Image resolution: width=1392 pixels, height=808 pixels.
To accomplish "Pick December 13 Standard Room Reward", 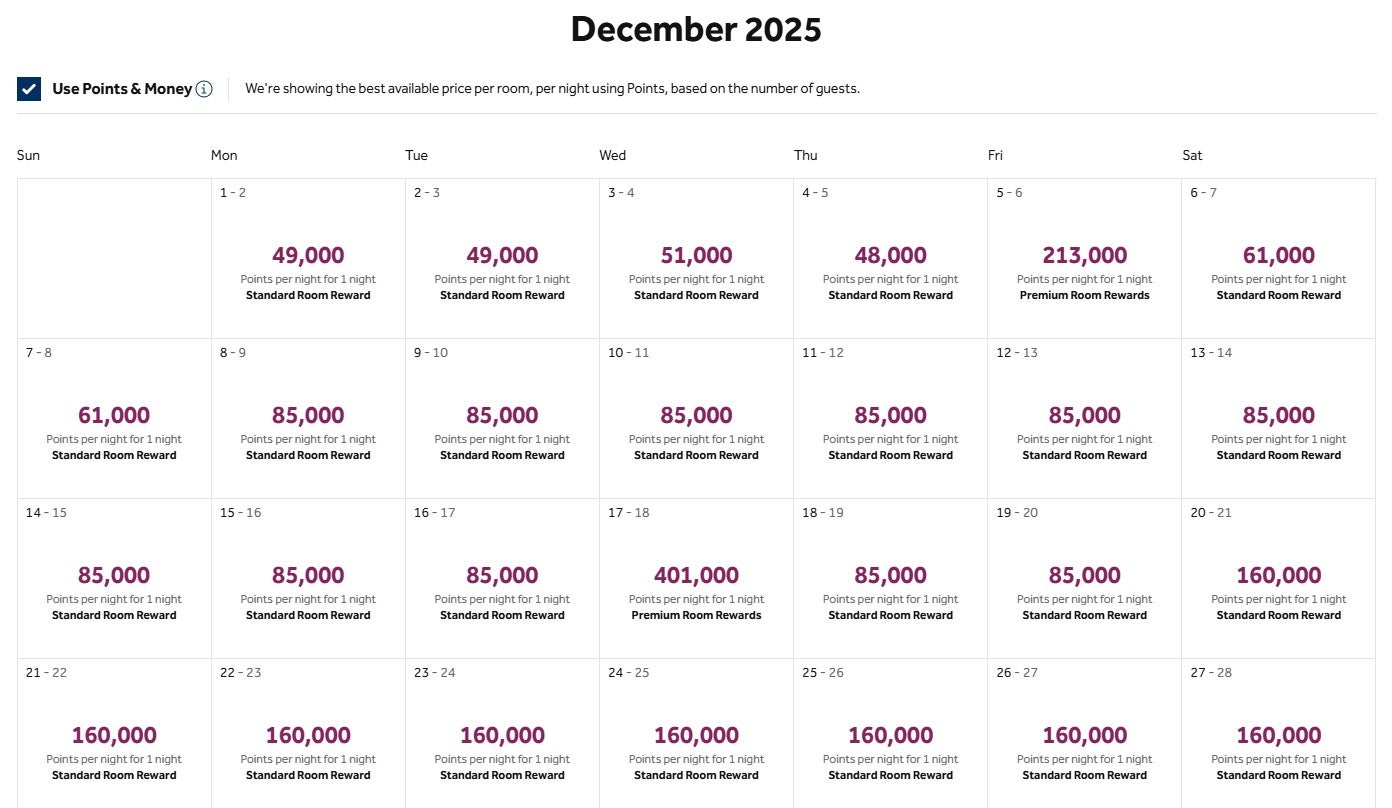I will click(x=1278, y=415).
